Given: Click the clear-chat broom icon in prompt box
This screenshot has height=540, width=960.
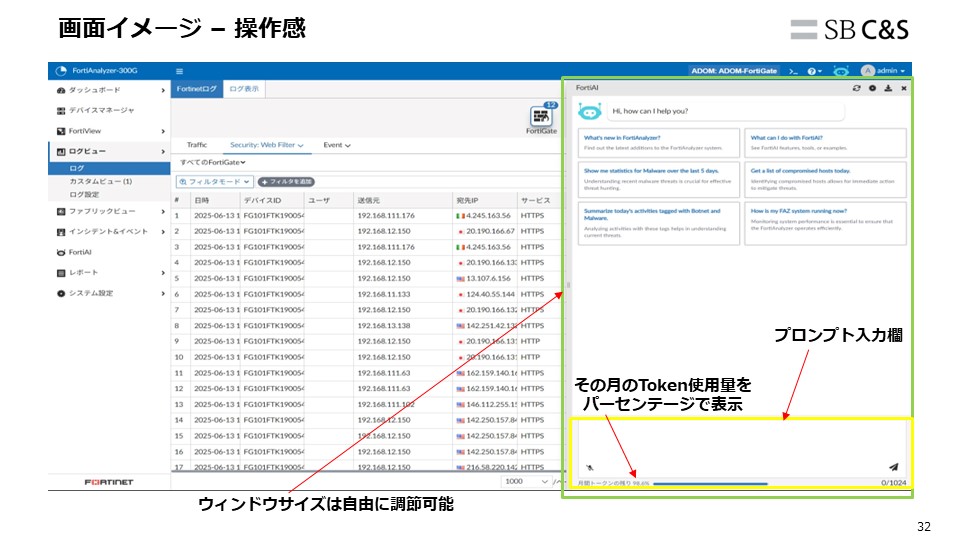Looking at the screenshot, I should (589, 466).
